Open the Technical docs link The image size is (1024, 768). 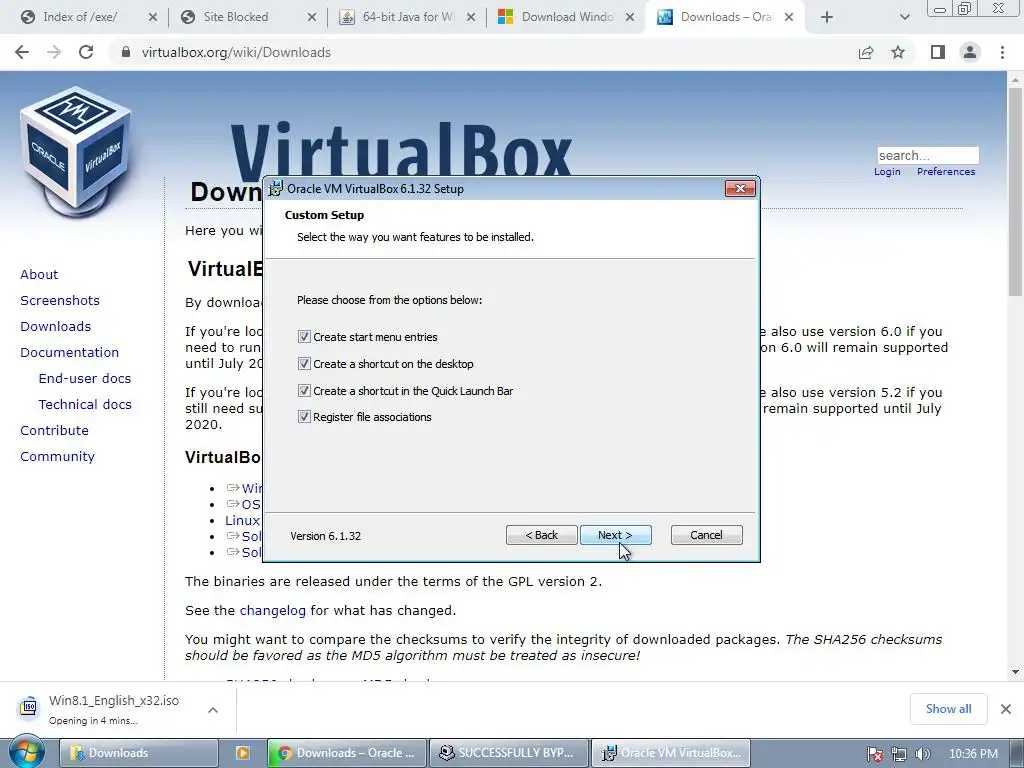pyautogui.click(x=85, y=404)
